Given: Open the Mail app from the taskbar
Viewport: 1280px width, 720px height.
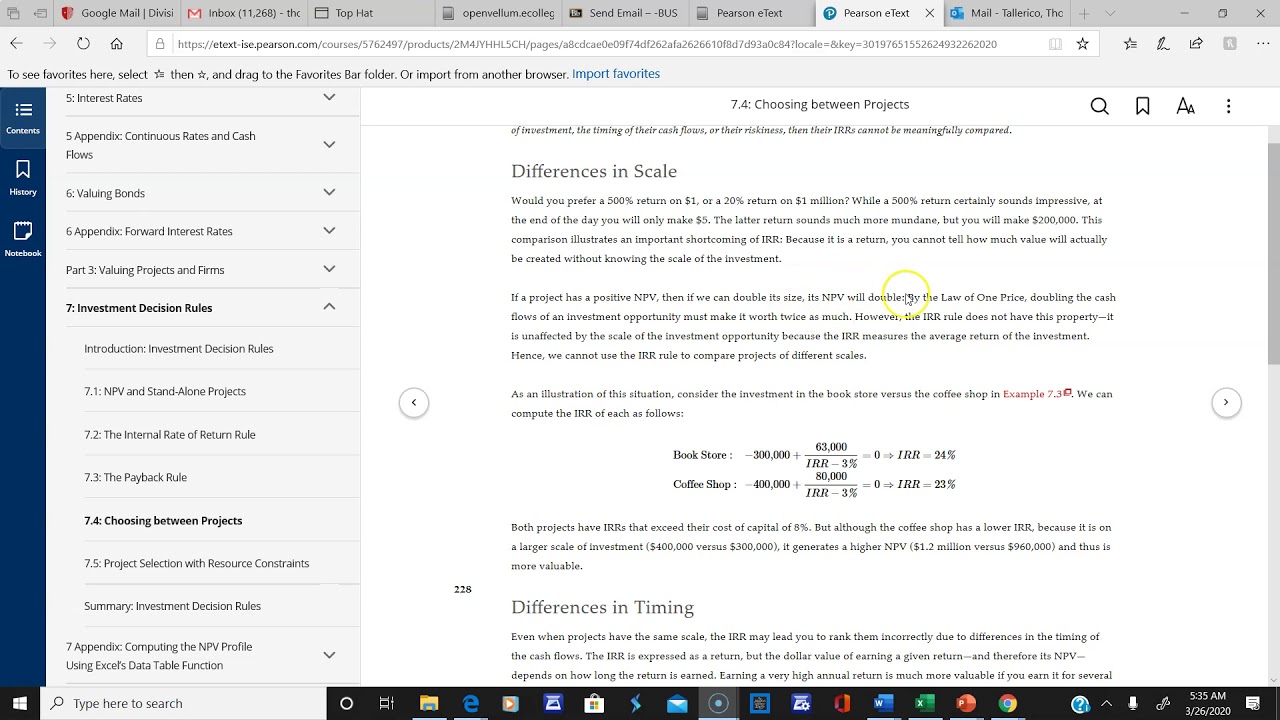Looking at the screenshot, I should (677, 703).
